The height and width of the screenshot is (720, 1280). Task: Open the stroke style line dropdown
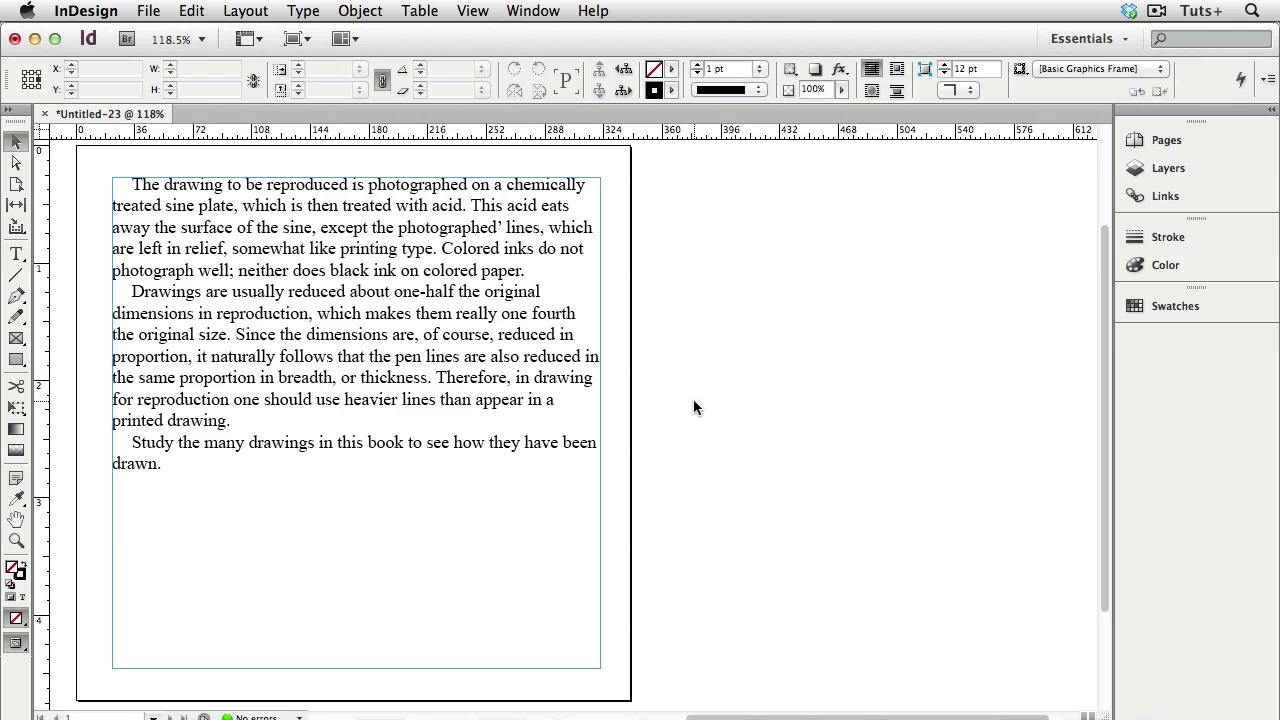(729, 91)
